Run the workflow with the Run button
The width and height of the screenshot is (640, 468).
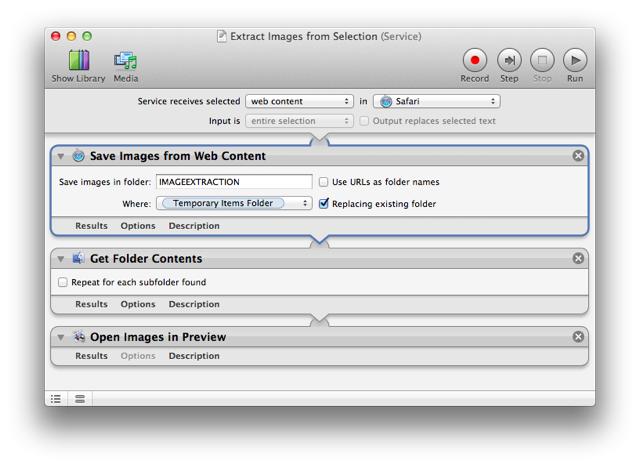(575, 60)
